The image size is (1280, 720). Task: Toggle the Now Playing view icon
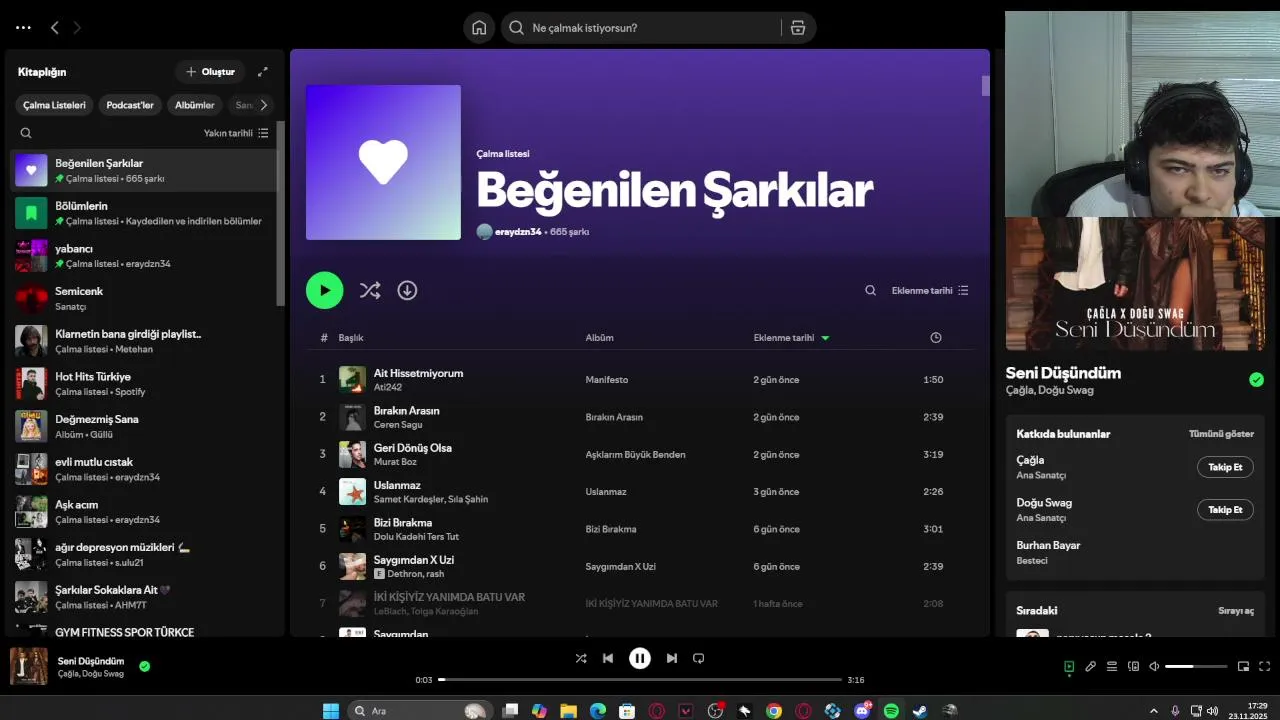click(x=1069, y=666)
